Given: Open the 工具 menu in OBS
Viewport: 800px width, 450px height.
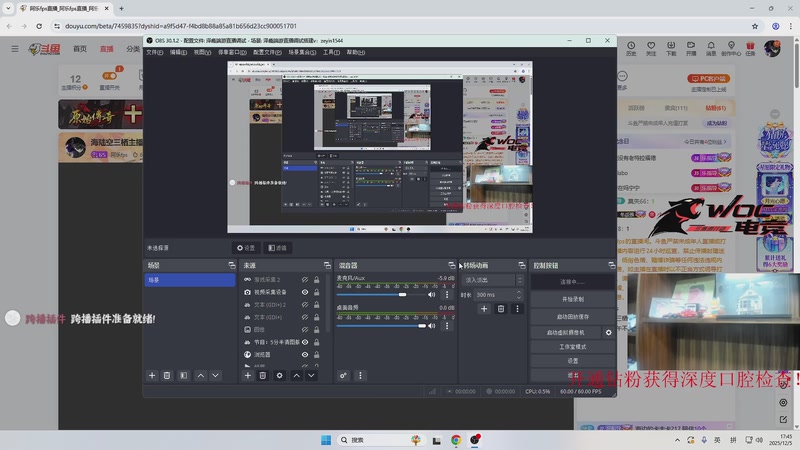Looking at the screenshot, I should click(331, 52).
